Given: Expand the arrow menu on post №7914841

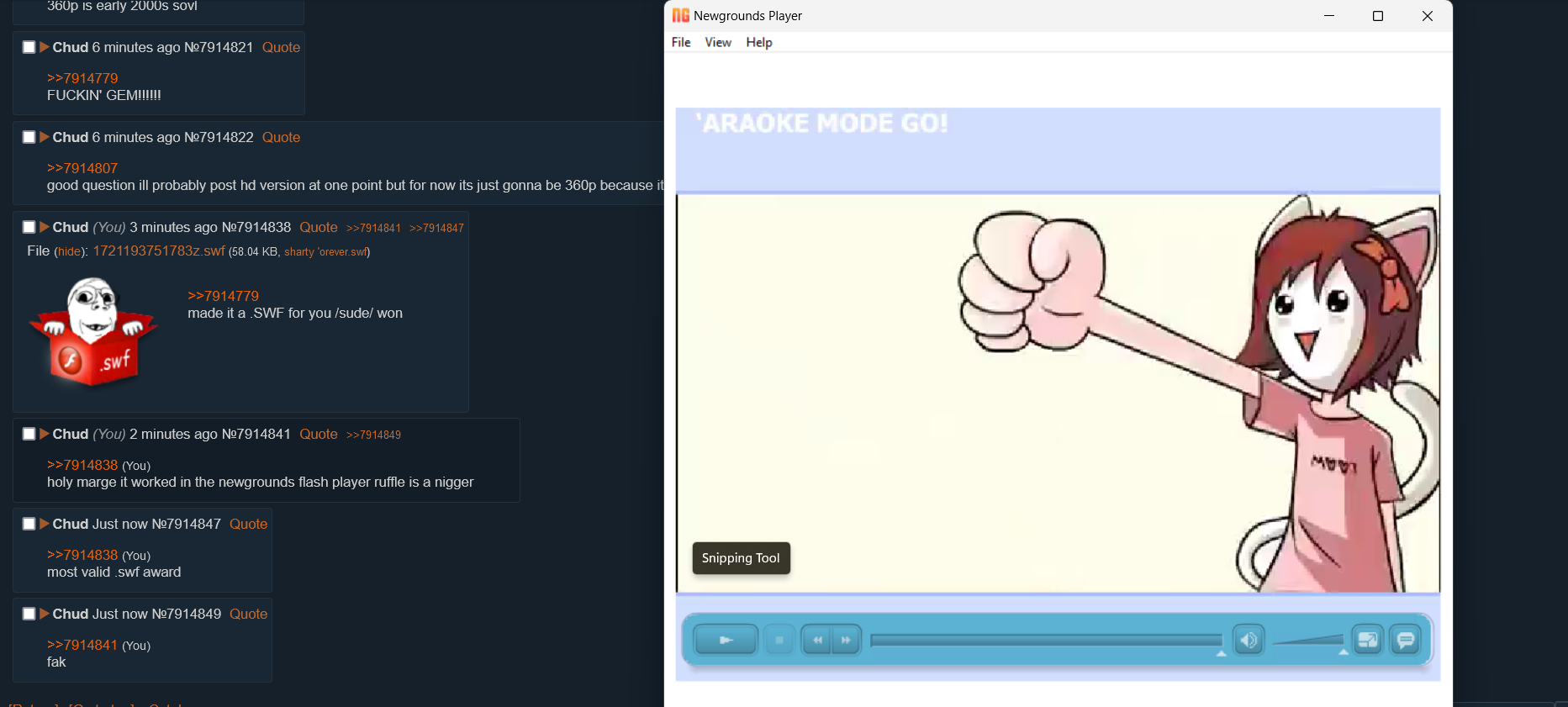Looking at the screenshot, I should (45, 434).
